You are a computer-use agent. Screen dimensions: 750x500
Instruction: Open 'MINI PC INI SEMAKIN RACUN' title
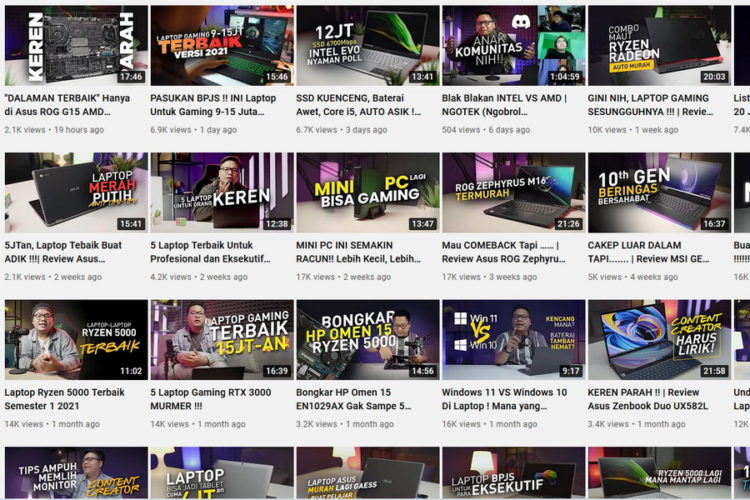click(x=358, y=252)
